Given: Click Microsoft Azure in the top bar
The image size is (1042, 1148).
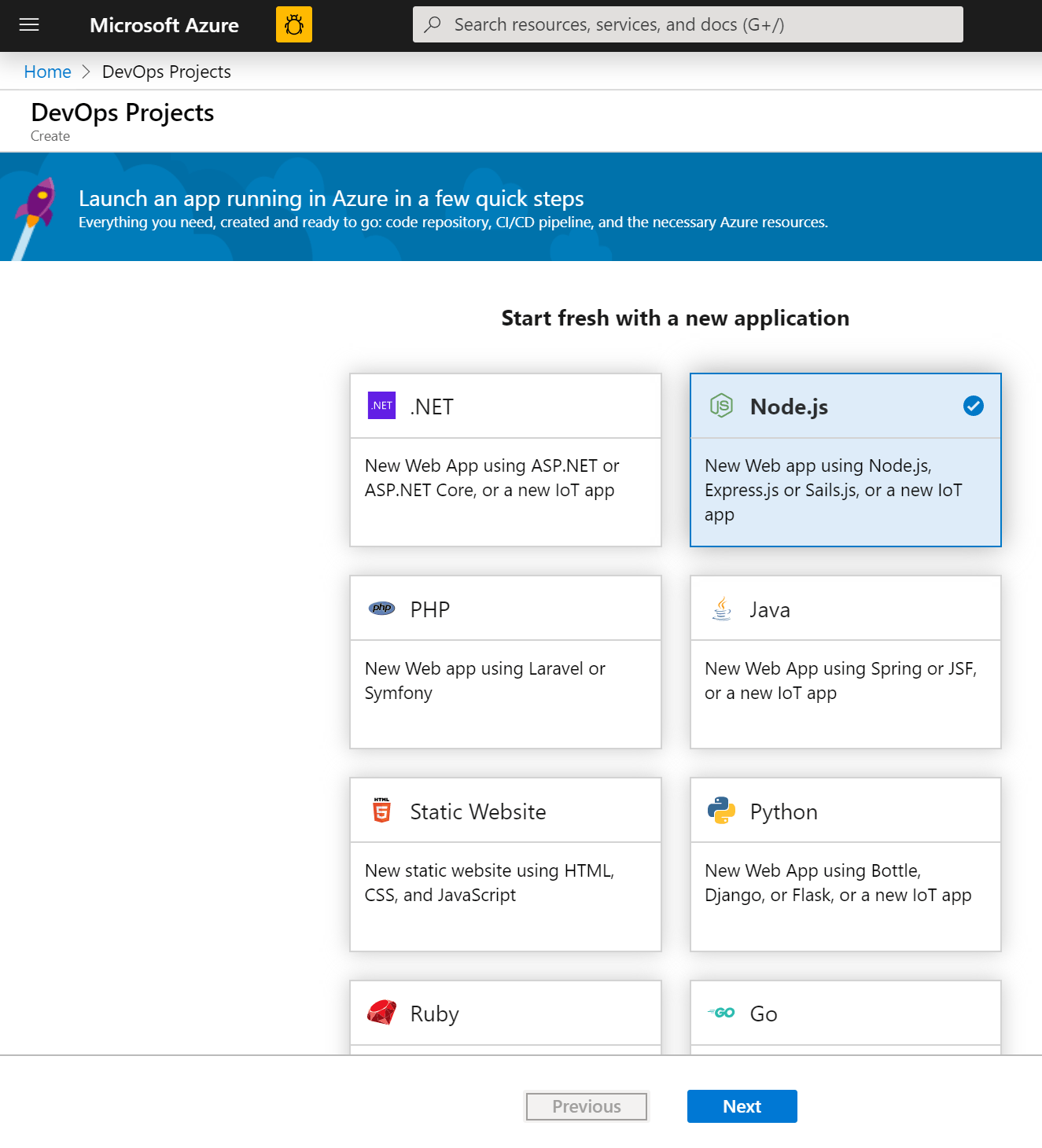Looking at the screenshot, I should coord(164,24).
